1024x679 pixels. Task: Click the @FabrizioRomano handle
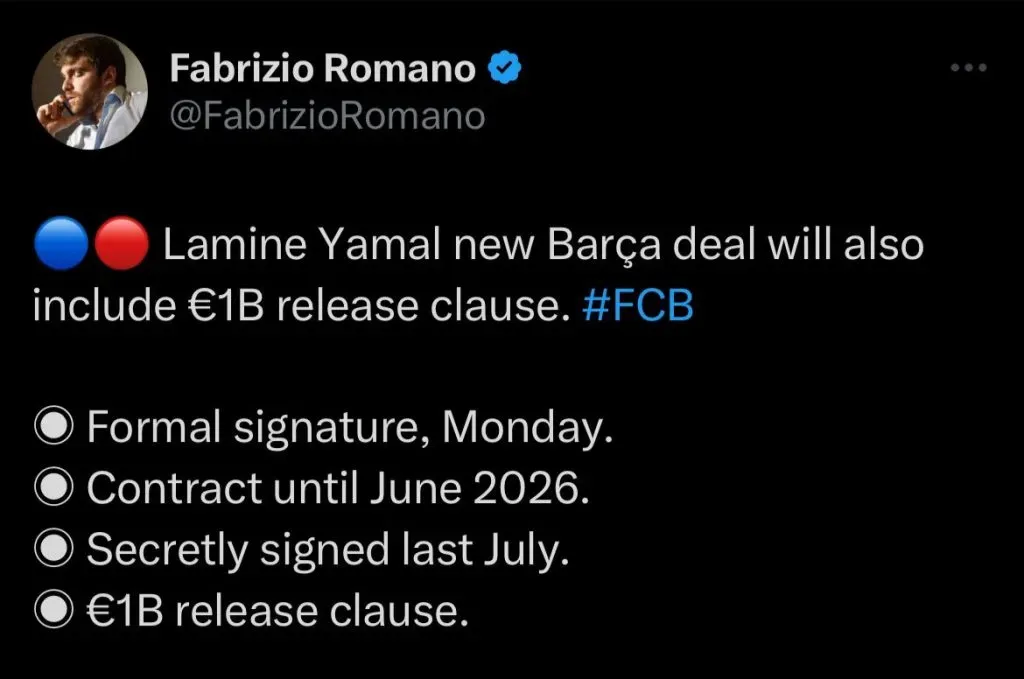point(326,116)
